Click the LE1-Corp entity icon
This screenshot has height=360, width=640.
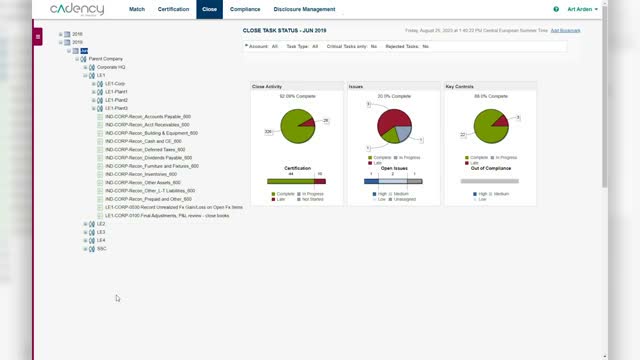click(100, 84)
